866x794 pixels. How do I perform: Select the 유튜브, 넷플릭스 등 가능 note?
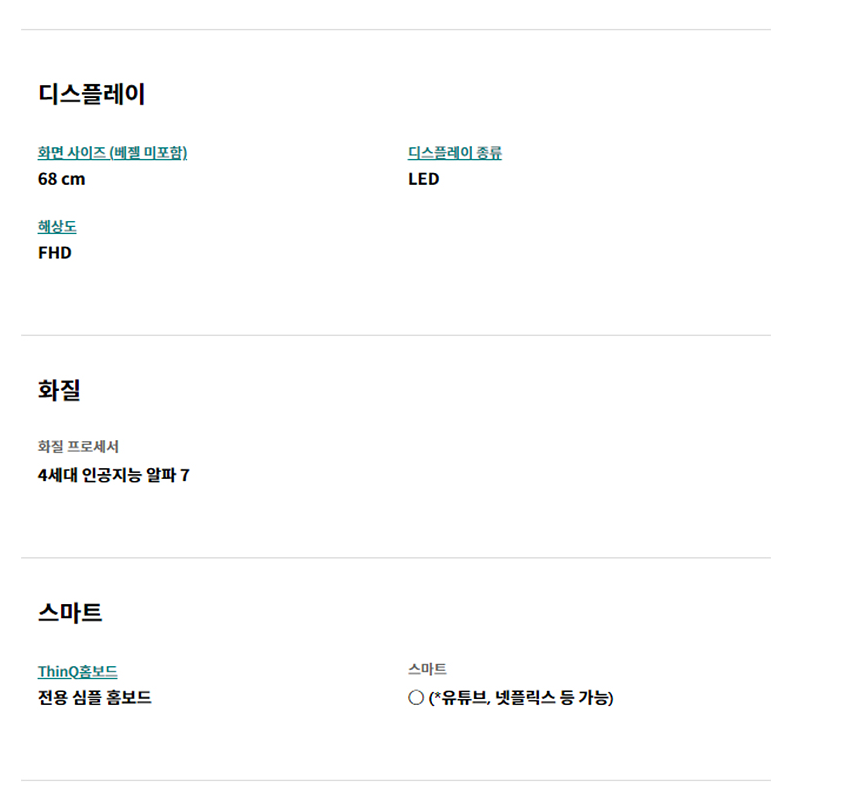[521, 698]
